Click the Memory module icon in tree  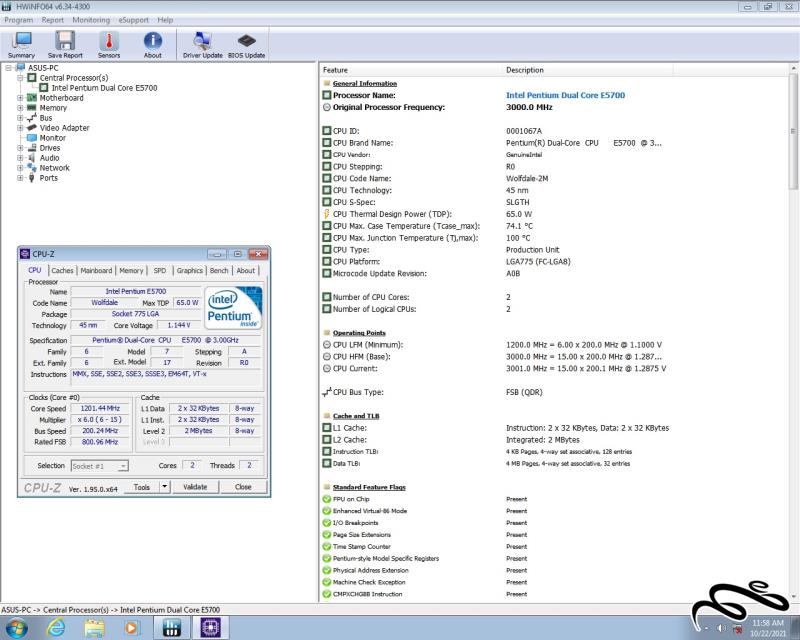click(32, 108)
